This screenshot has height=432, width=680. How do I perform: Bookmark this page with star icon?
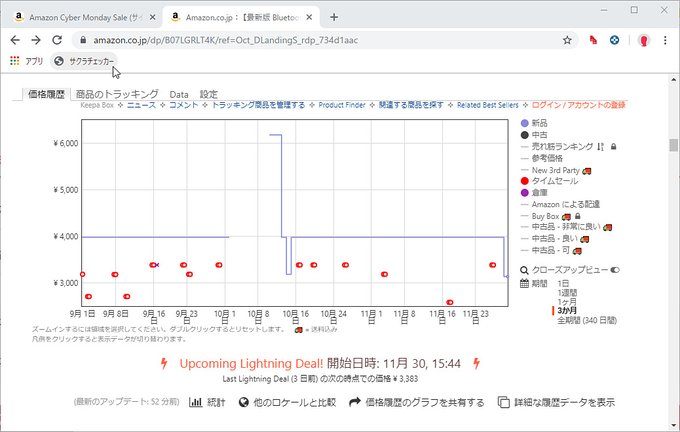(x=567, y=40)
